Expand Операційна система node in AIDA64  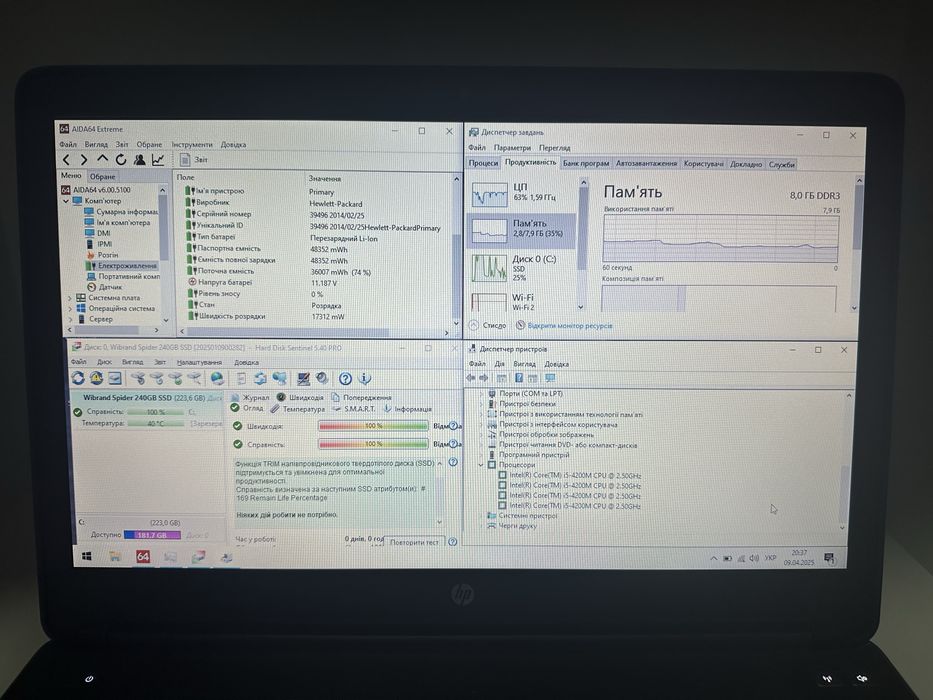(70, 309)
